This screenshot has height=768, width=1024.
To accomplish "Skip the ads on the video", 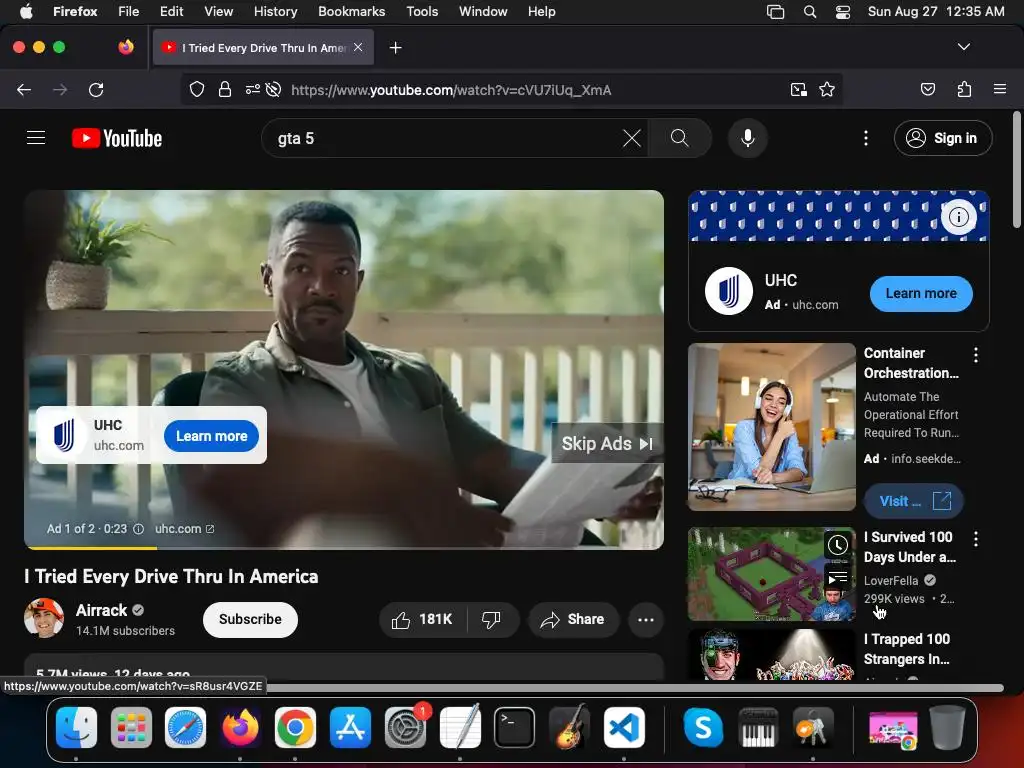I will 607,443.
